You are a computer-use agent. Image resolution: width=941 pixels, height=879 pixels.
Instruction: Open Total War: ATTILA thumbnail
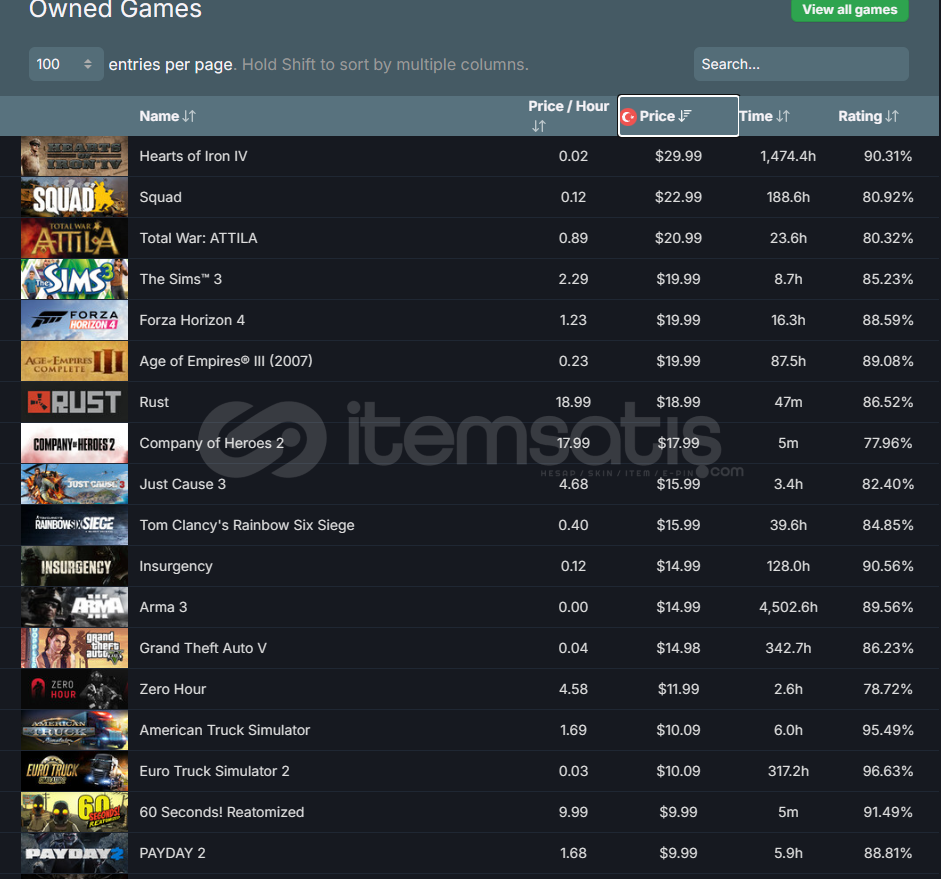click(74, 238)
